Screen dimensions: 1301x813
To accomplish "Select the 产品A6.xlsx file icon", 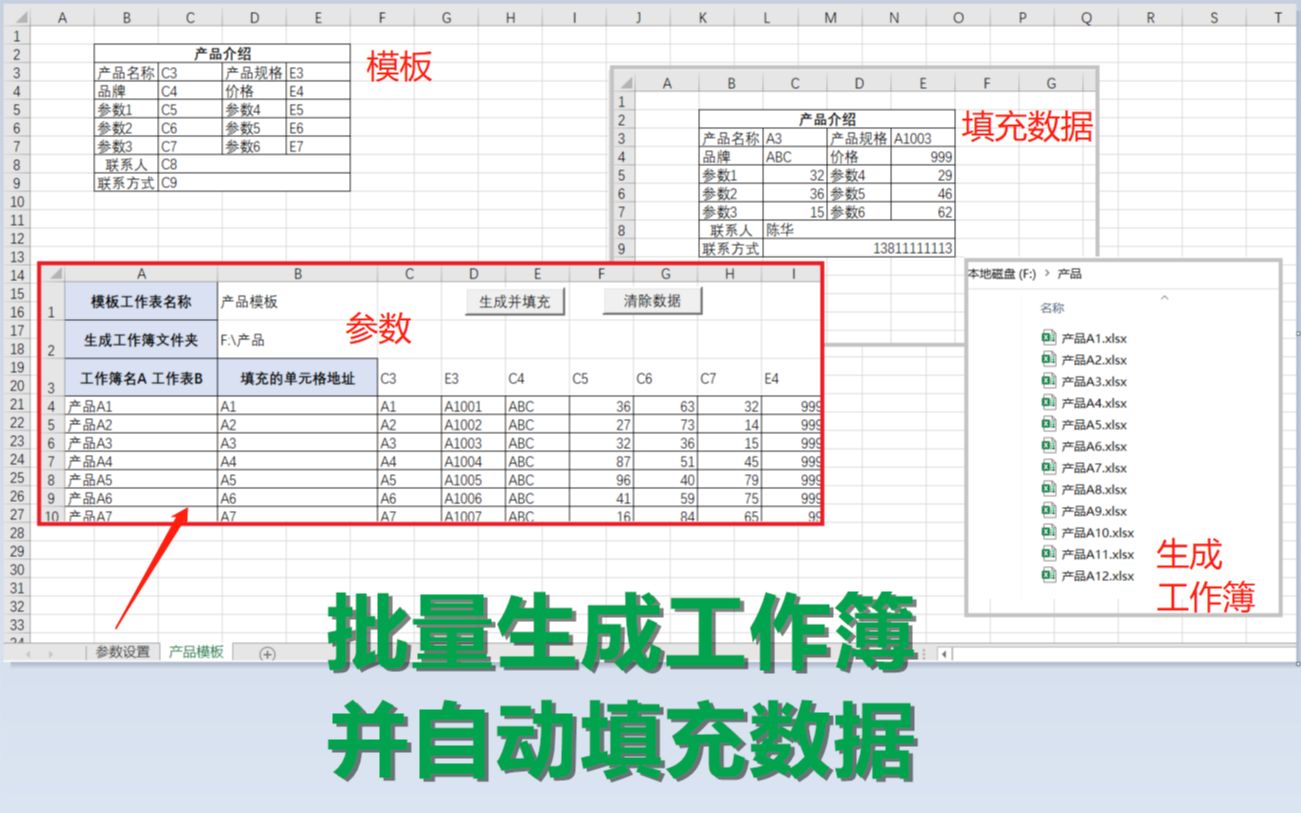I will click(x=1049, y=446).
